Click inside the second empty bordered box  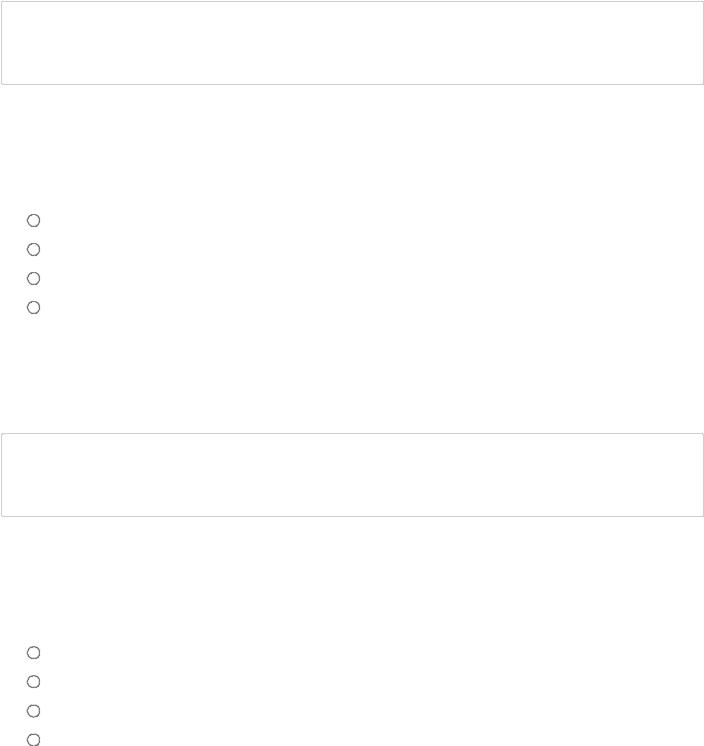tap(352, 475)
